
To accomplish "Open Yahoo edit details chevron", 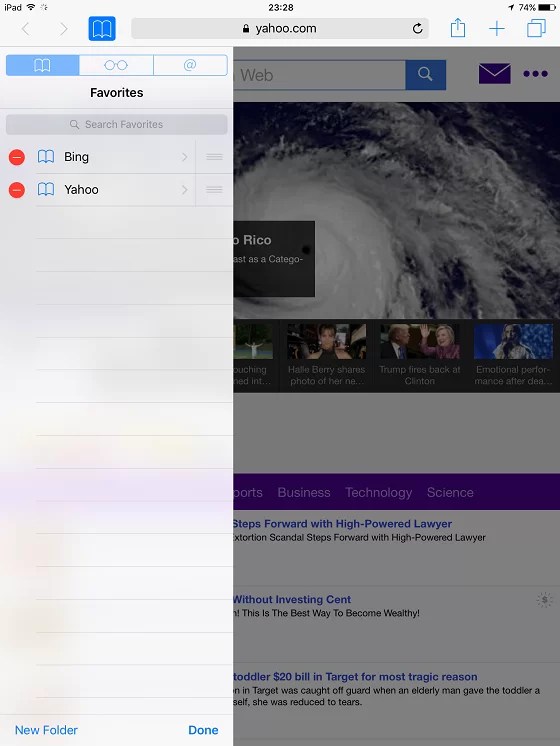I will 185,190.
